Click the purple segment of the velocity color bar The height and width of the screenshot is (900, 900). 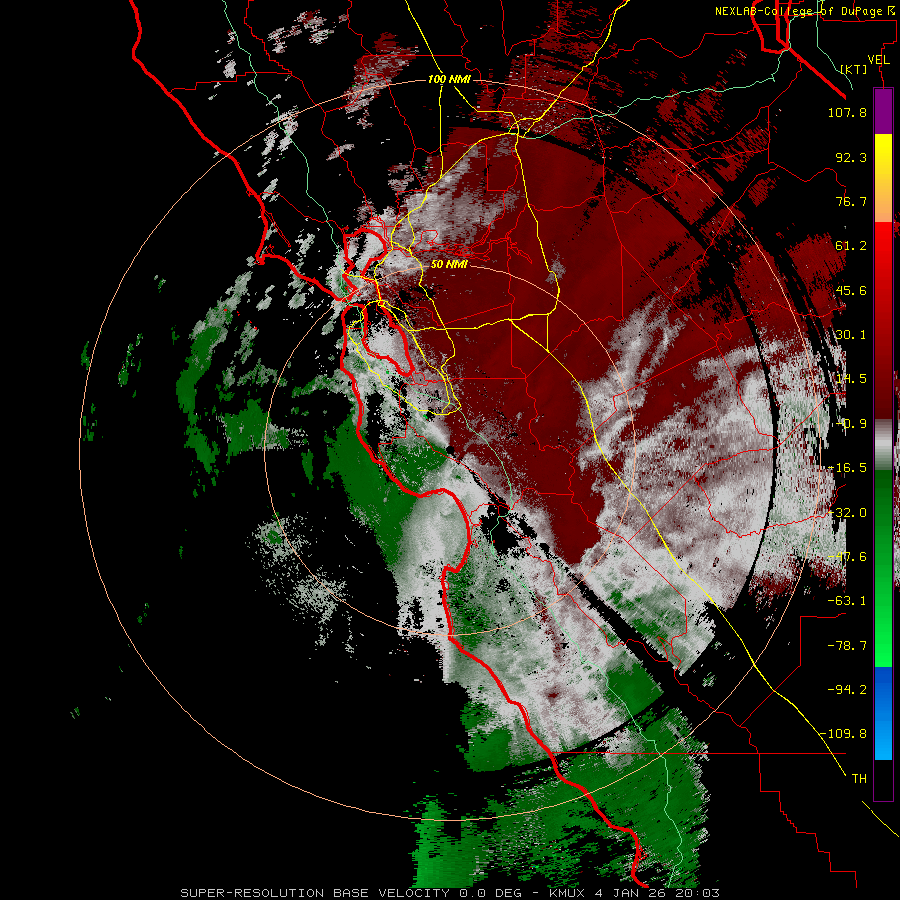[x=883, y=111]
